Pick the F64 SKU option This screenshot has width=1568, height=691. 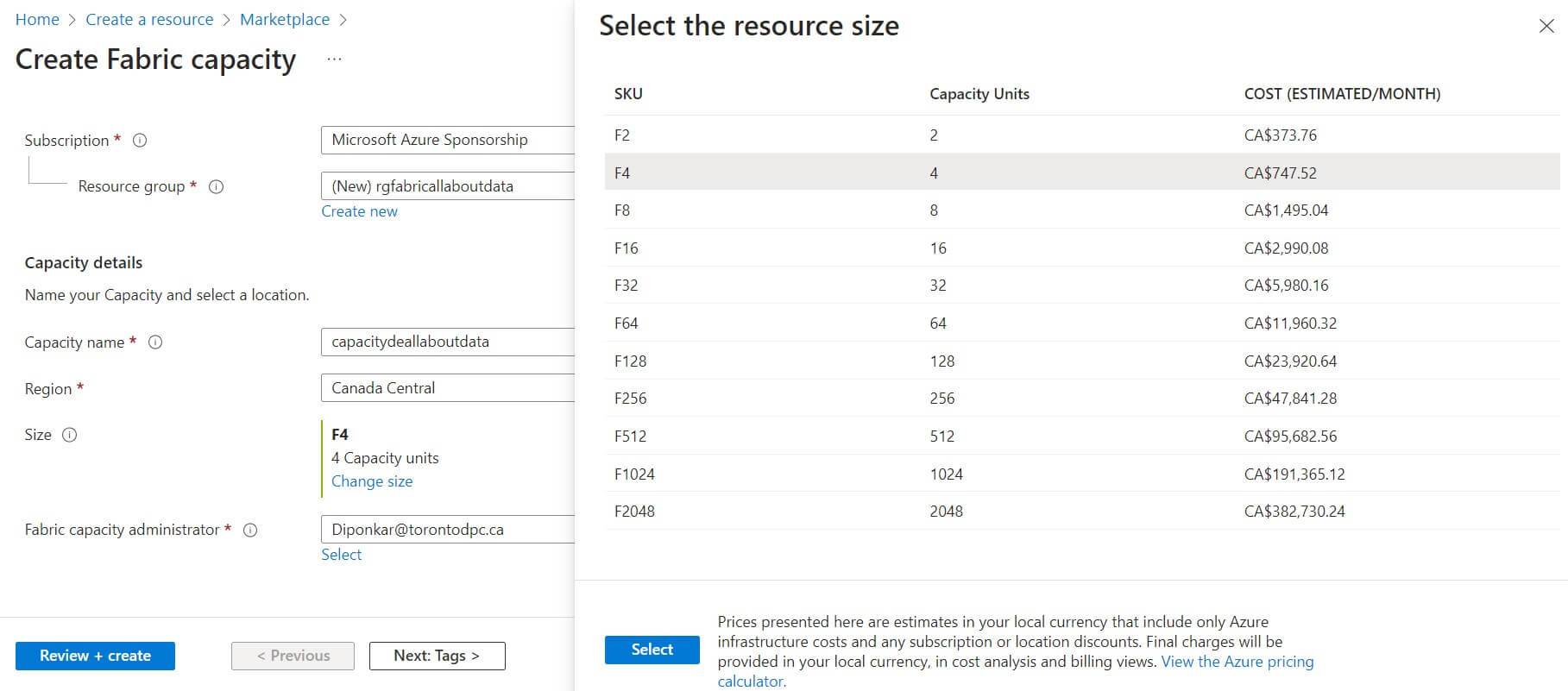click(1082, 324)
